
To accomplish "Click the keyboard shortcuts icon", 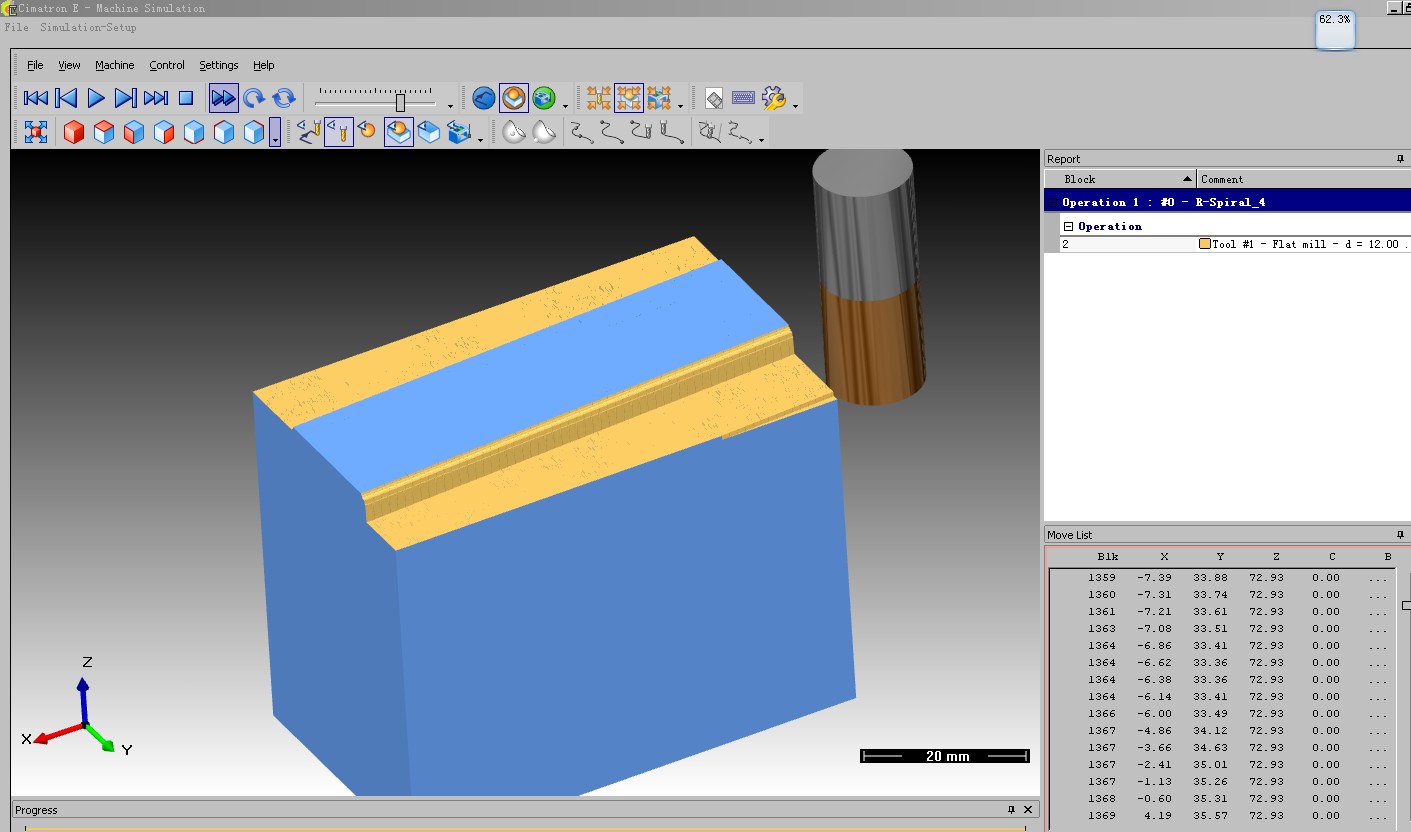I will pyautogui.click(x=743, y=98).
